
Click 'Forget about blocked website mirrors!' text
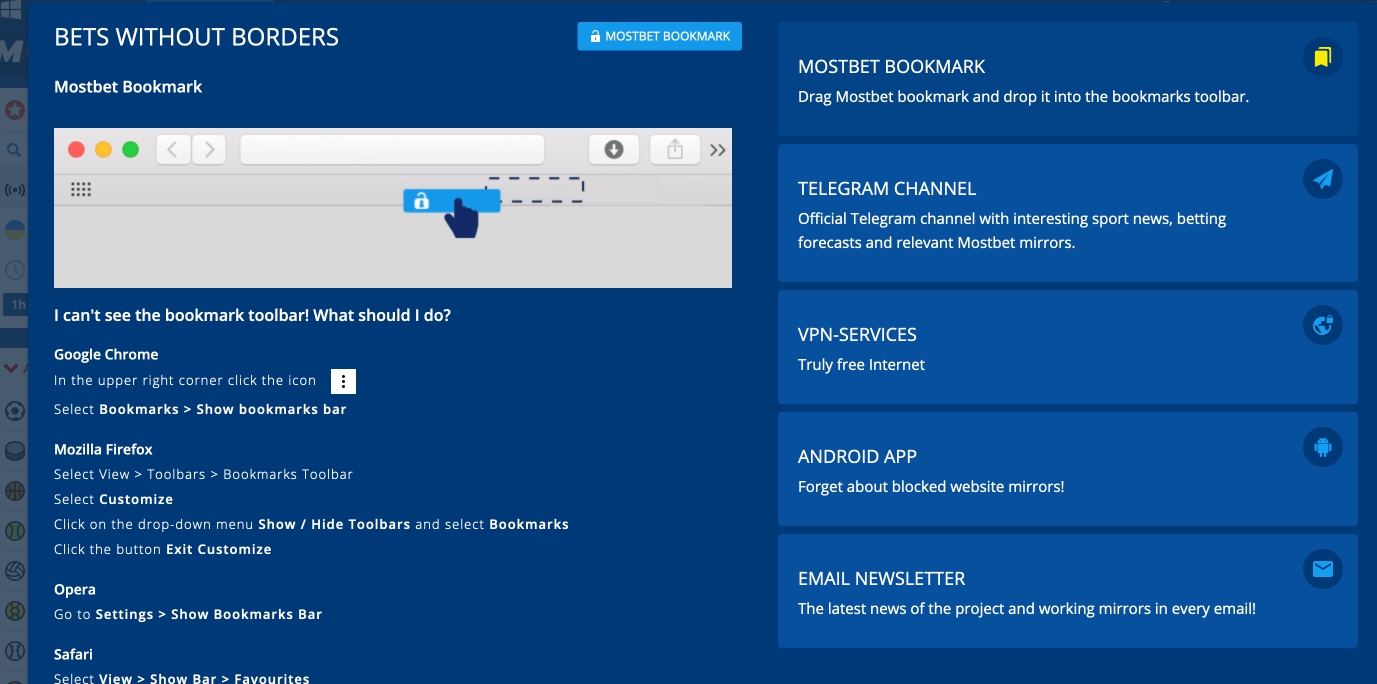(x=931, y=486)
